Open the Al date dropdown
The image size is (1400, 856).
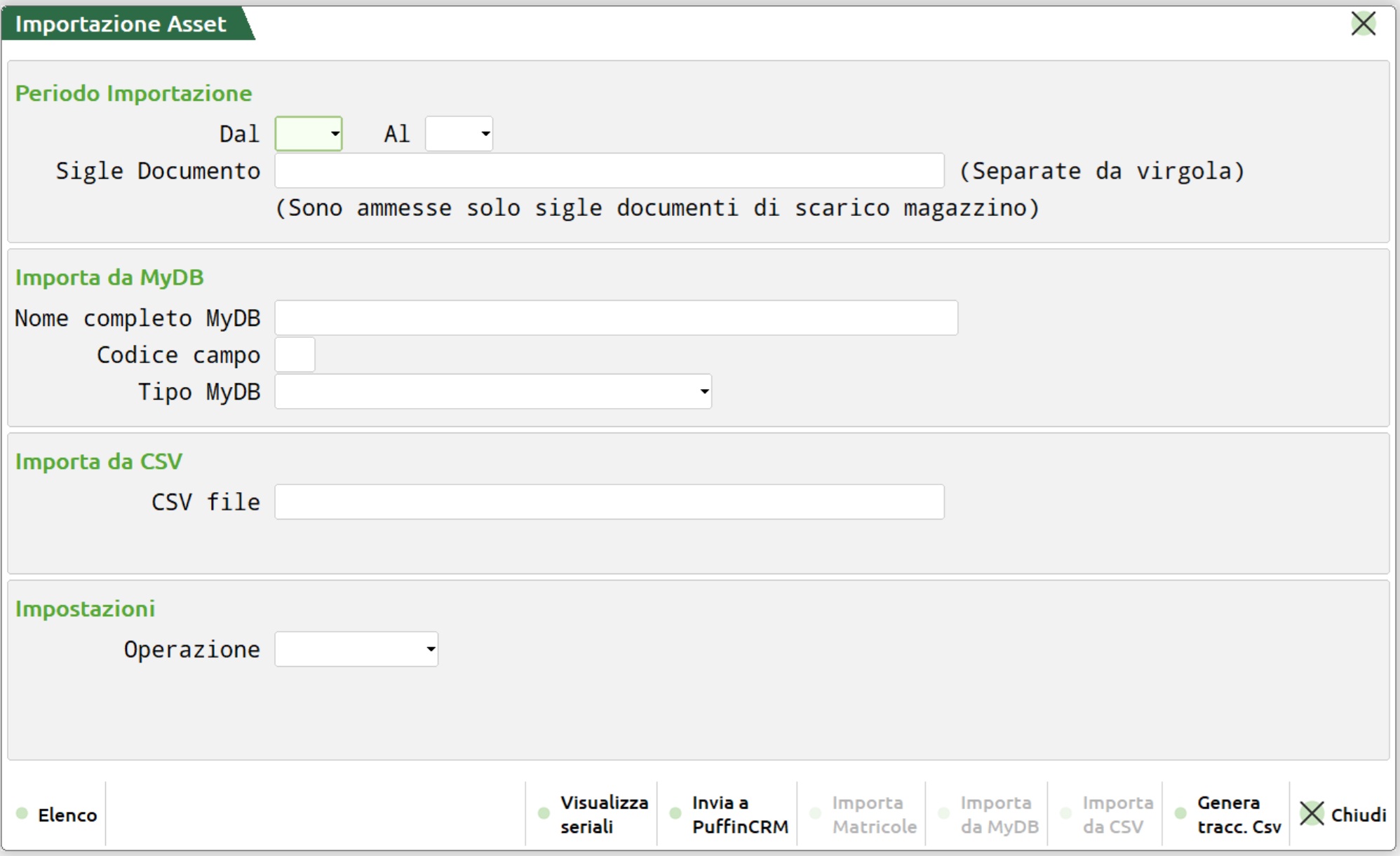coord(485,134)
